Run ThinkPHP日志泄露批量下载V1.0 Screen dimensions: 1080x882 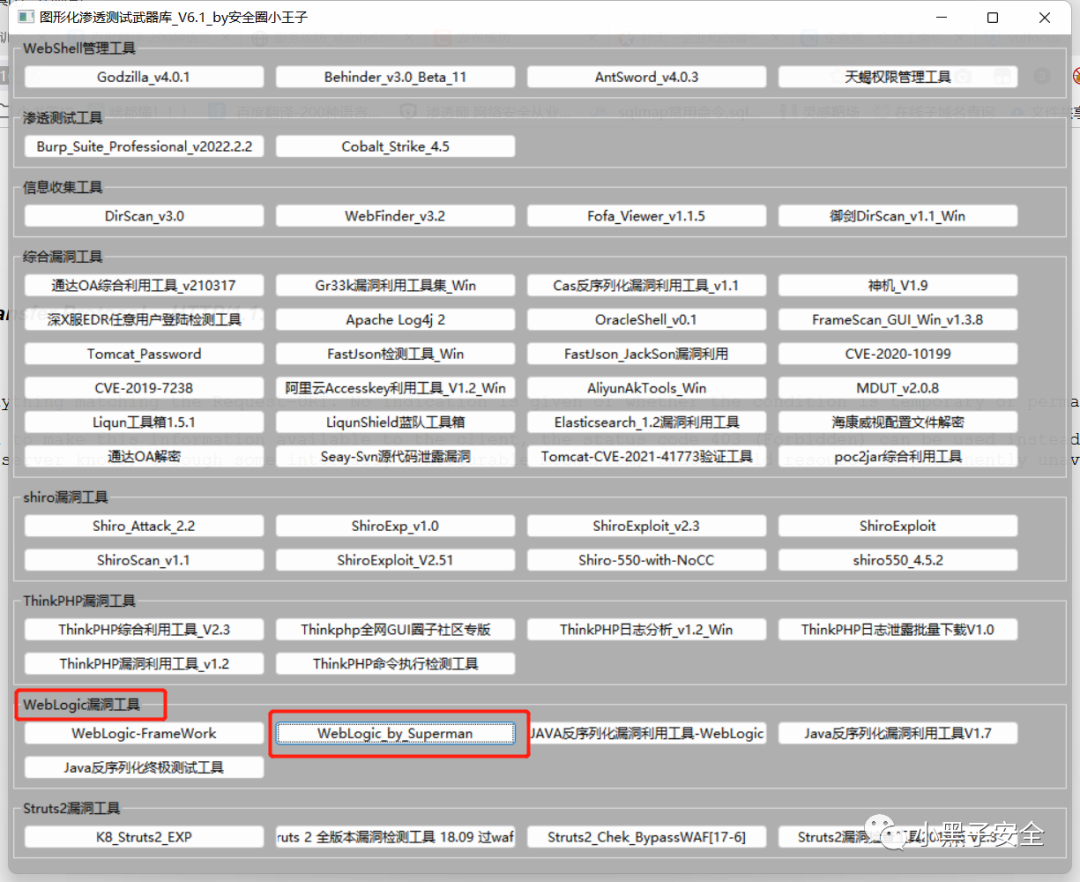(x=898, y=630)
